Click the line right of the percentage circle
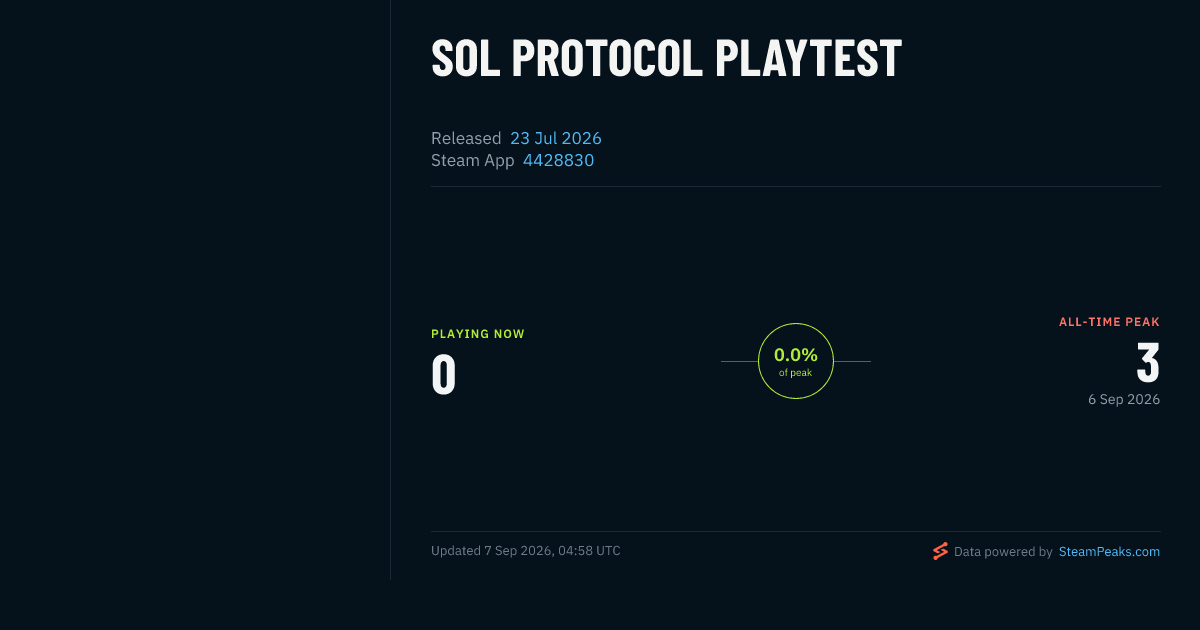 click(x=852, y=361)
